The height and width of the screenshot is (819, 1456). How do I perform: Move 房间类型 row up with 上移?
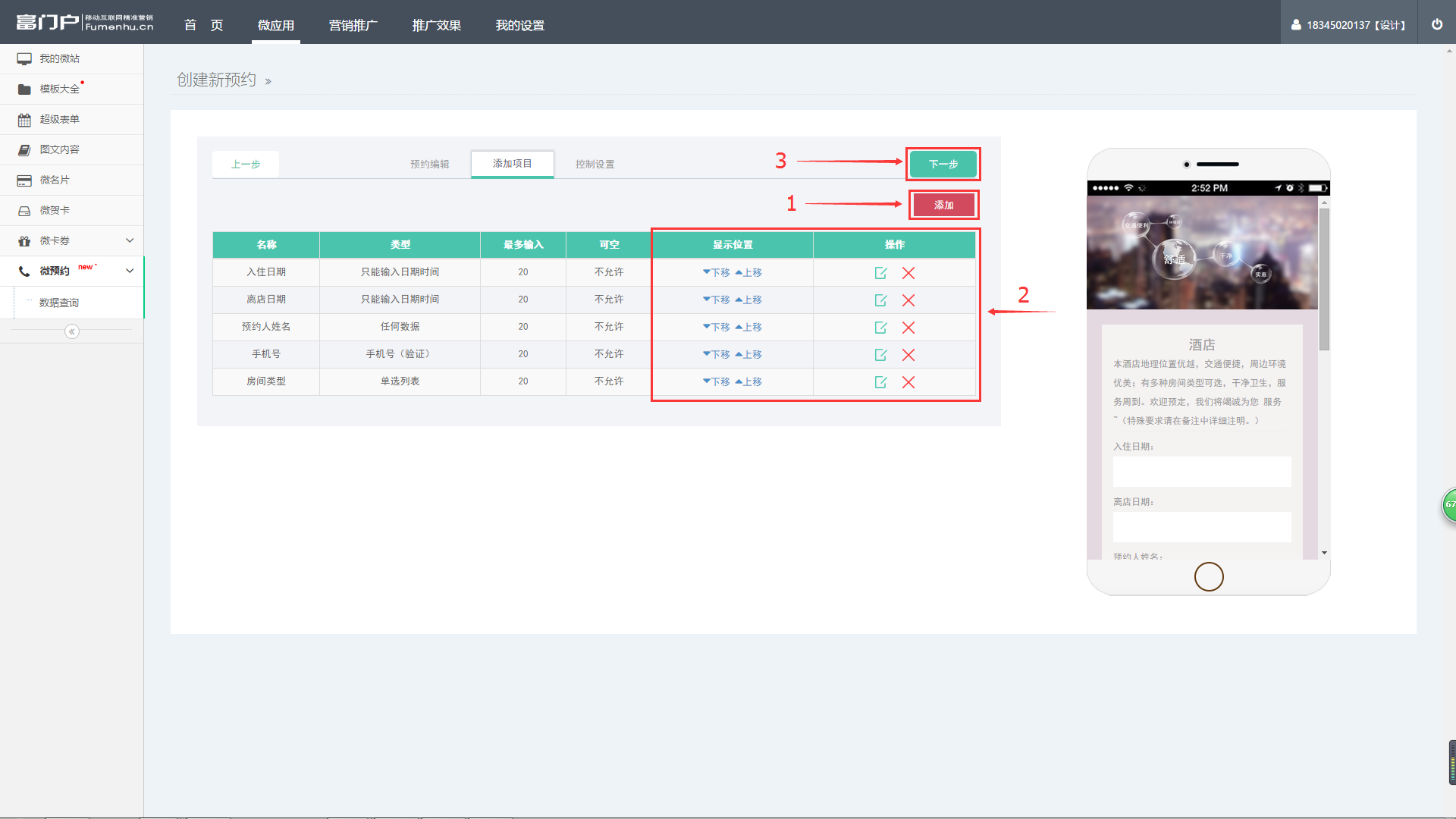click(x=748, y=381)
